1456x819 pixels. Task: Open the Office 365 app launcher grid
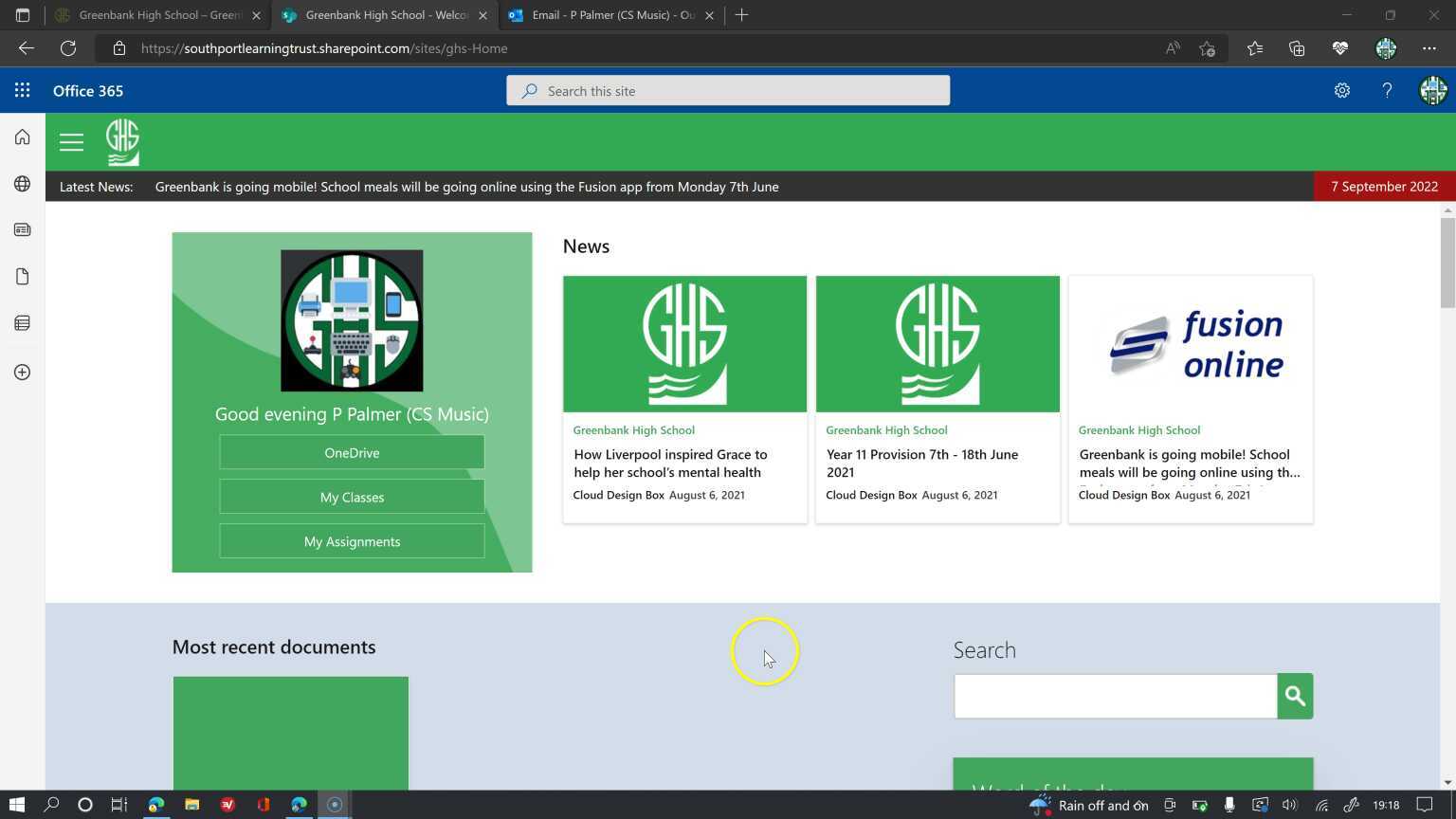22,90
